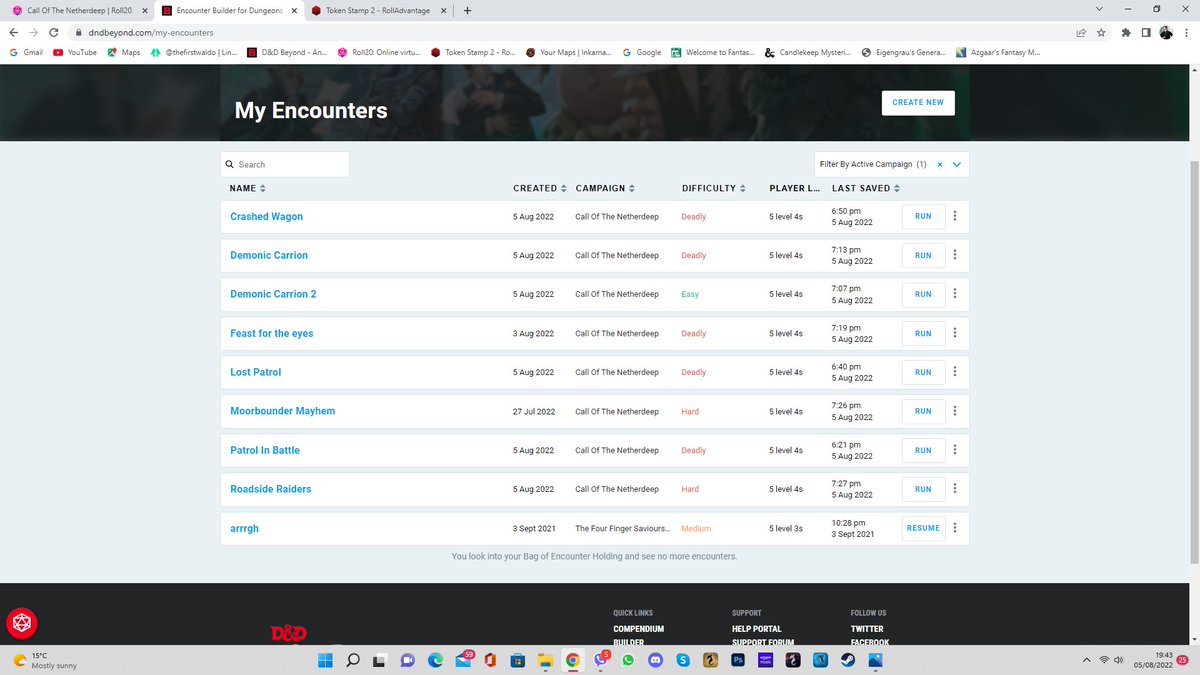
Task: Bookmark this page with the star
Action: (1101, 32)
